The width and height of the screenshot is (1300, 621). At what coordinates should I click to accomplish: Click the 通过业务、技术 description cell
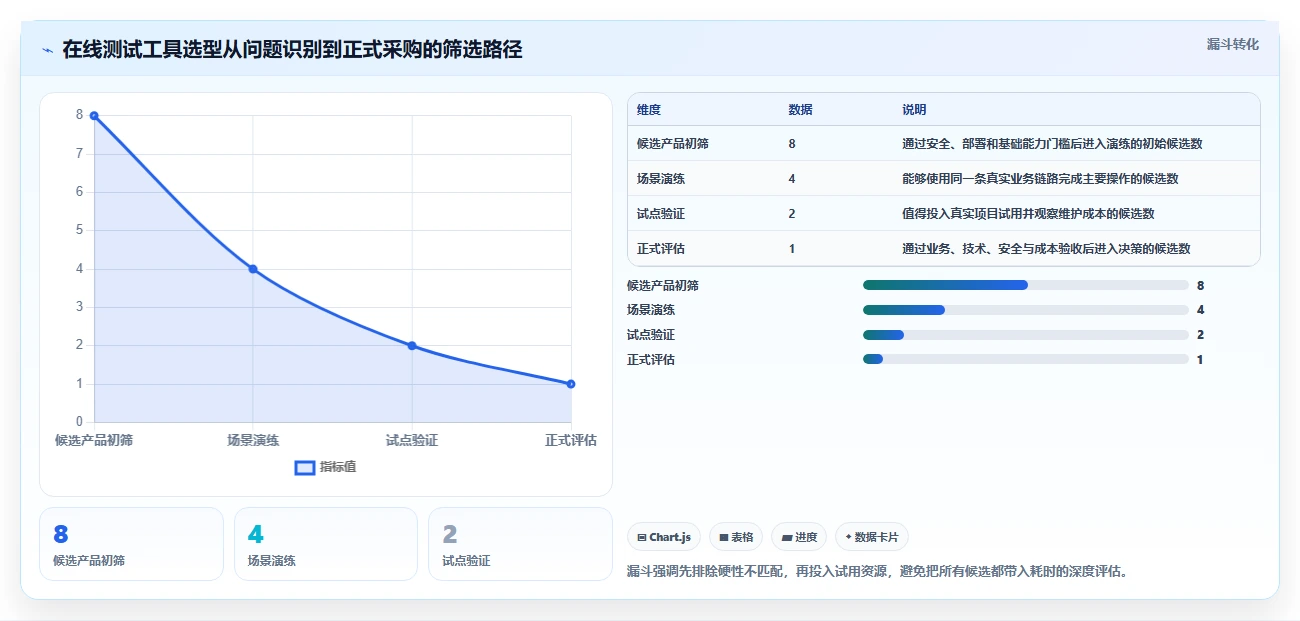click(1046, 249)
